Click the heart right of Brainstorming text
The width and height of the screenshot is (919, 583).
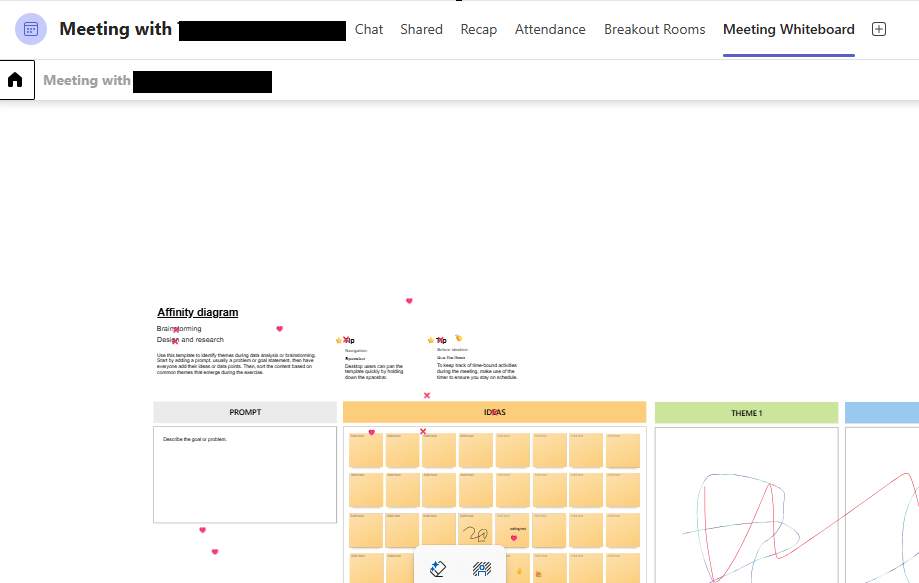280,329
